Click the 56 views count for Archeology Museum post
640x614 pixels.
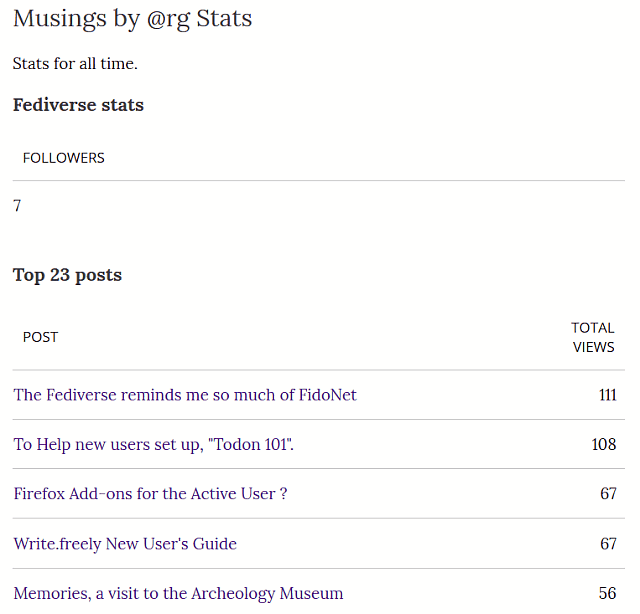coord(607,594)
